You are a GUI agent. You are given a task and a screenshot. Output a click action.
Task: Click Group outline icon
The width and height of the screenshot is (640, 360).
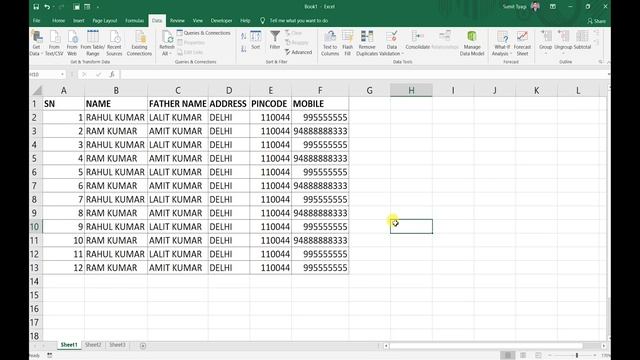click(x=546, y=41)
